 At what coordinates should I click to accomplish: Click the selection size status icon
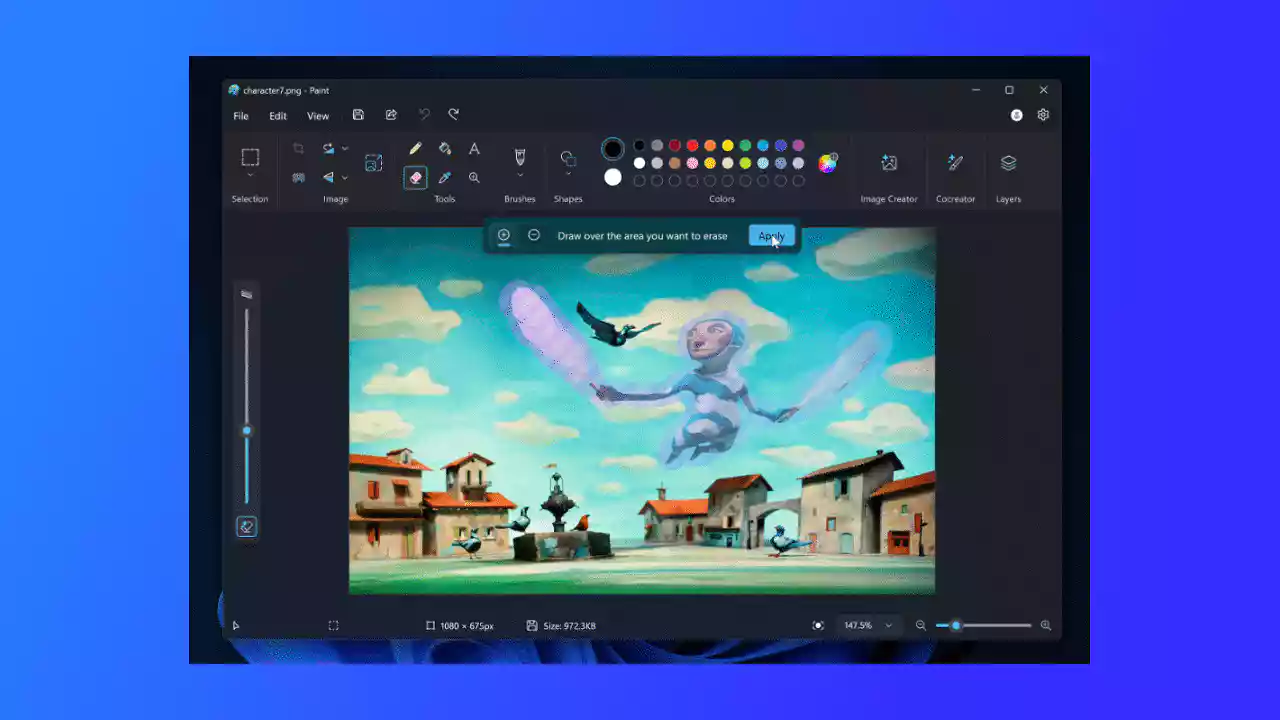pos(333,626)
